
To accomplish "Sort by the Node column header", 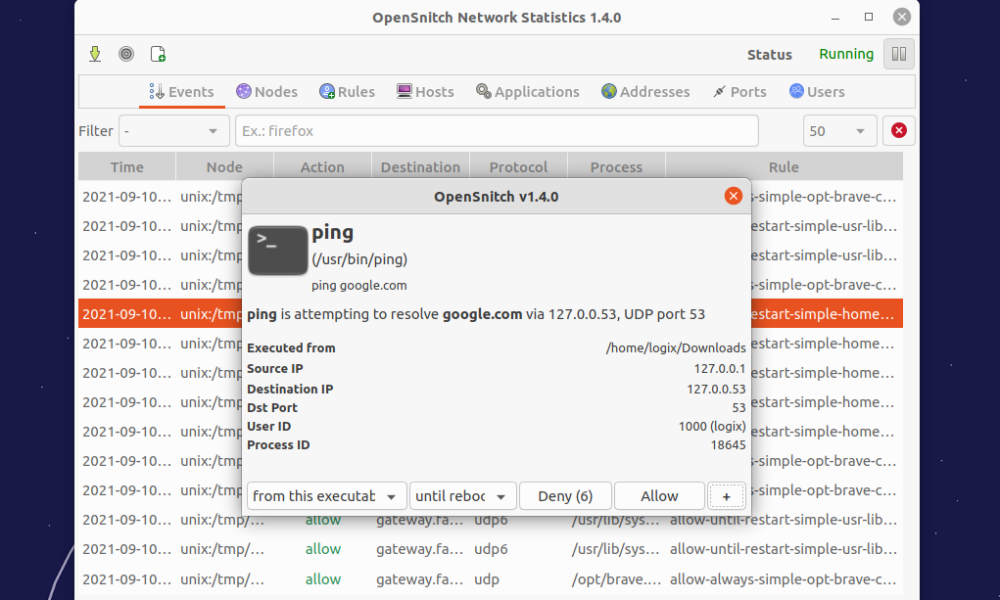I will (x=224, y=167).
